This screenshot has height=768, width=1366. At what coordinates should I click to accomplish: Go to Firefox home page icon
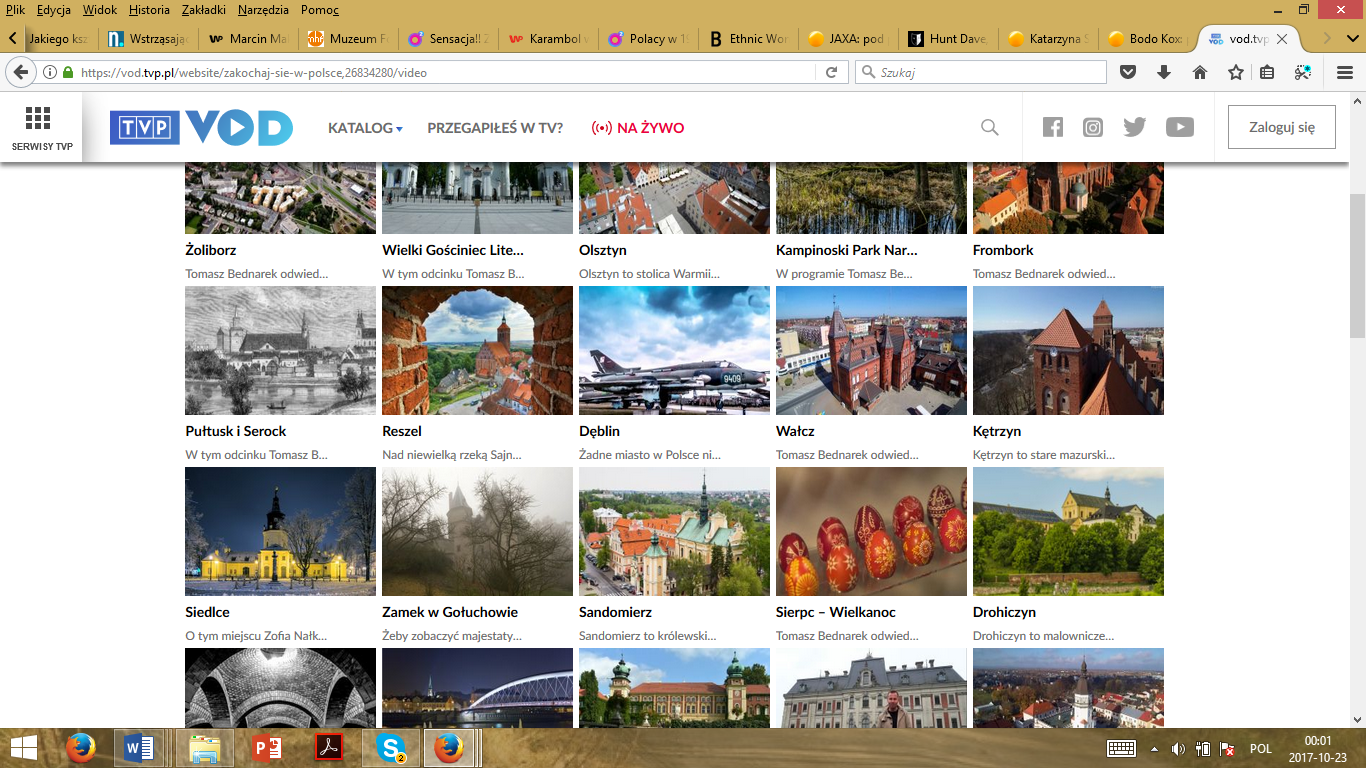(1200, 72)
